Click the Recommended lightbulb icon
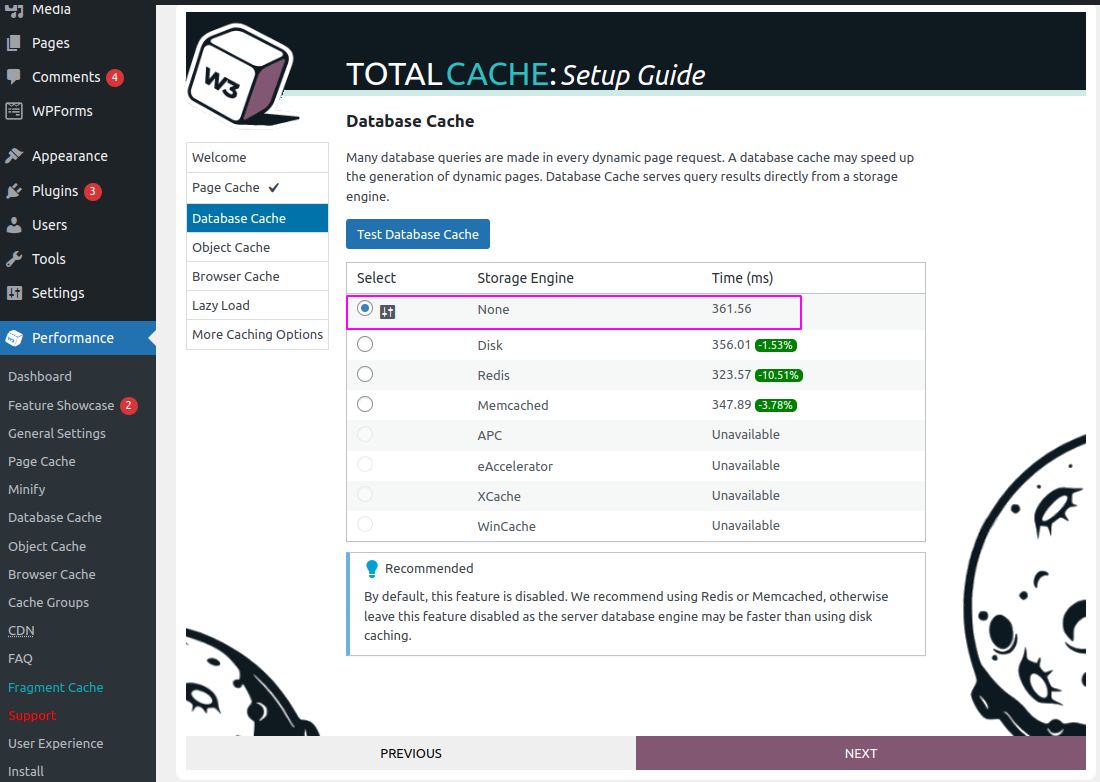This screenshot has width=1100, height=782. 372,569
